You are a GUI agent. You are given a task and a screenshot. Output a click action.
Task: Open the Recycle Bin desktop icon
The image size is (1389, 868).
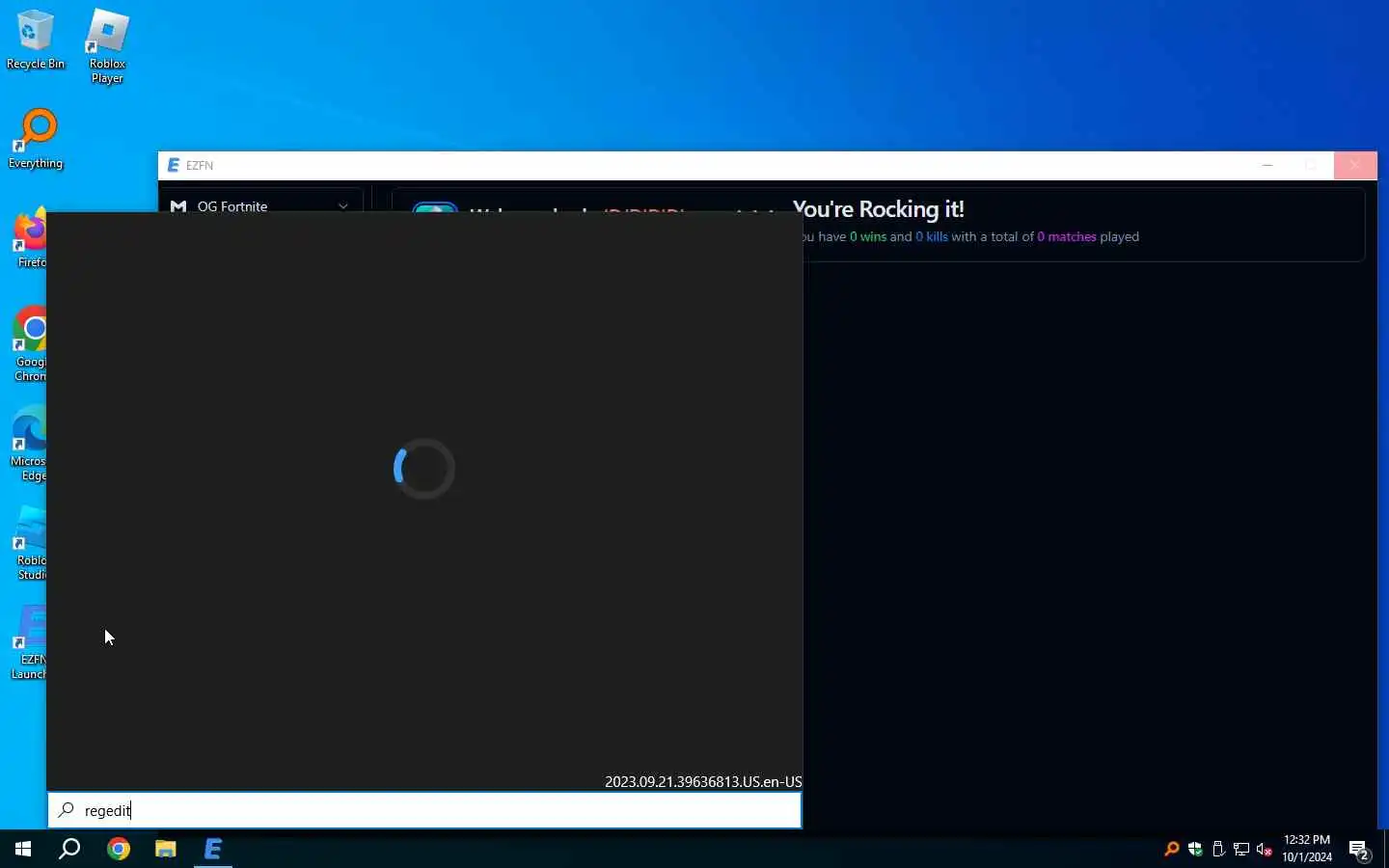click(36, 41)
